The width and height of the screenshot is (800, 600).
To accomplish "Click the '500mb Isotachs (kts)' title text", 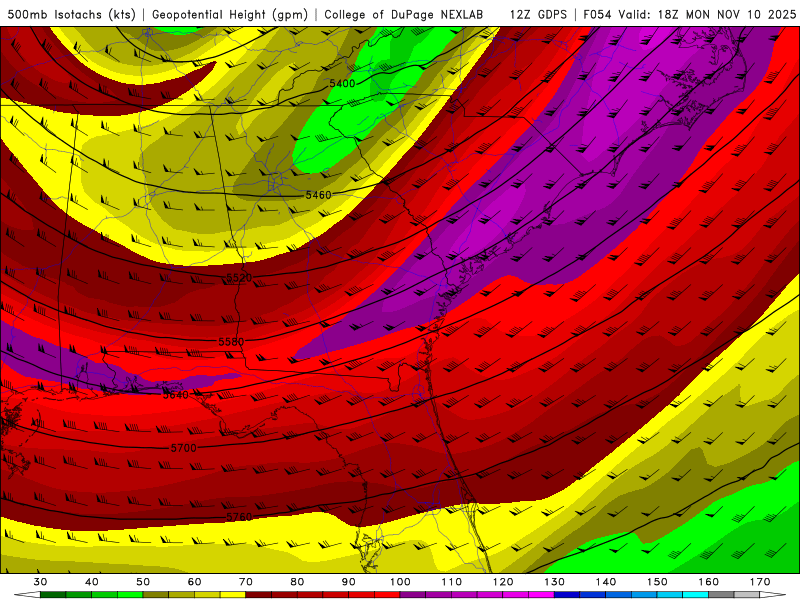I will (x=72, y=15).
